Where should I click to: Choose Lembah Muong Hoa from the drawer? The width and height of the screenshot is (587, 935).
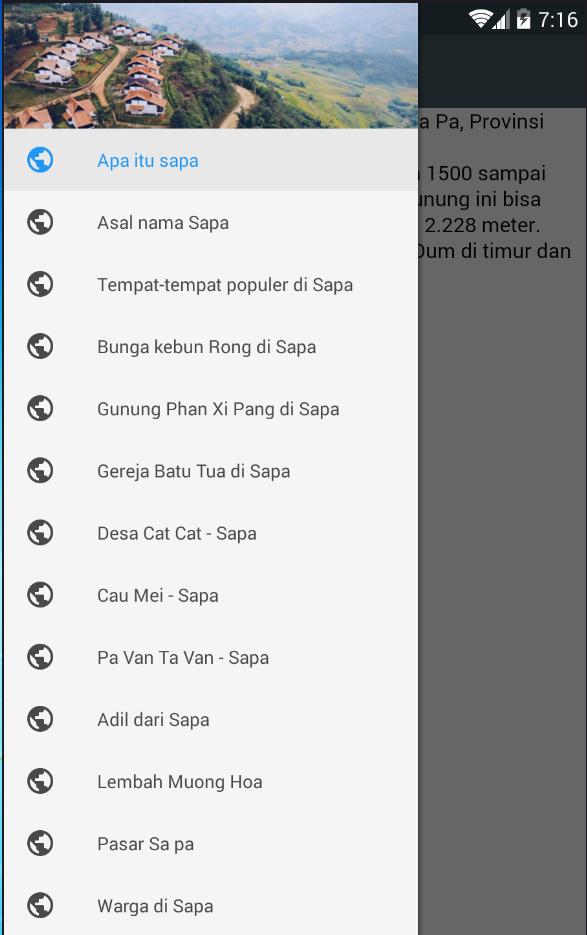211,781
